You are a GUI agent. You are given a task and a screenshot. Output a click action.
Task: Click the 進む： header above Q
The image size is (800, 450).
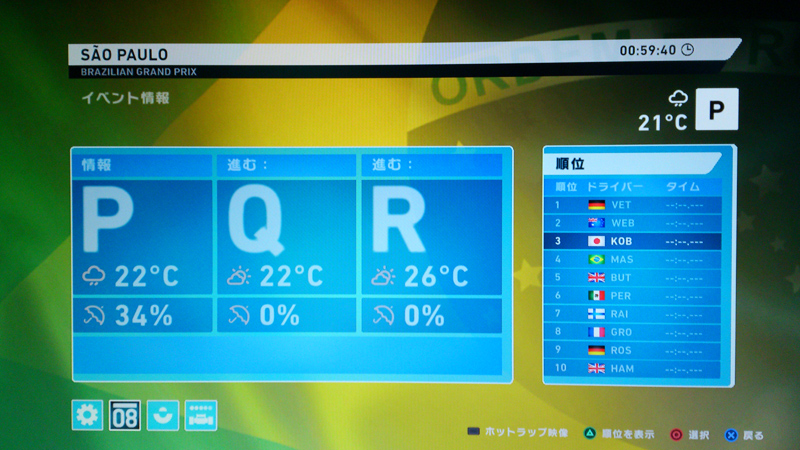[x=286, y=165]
